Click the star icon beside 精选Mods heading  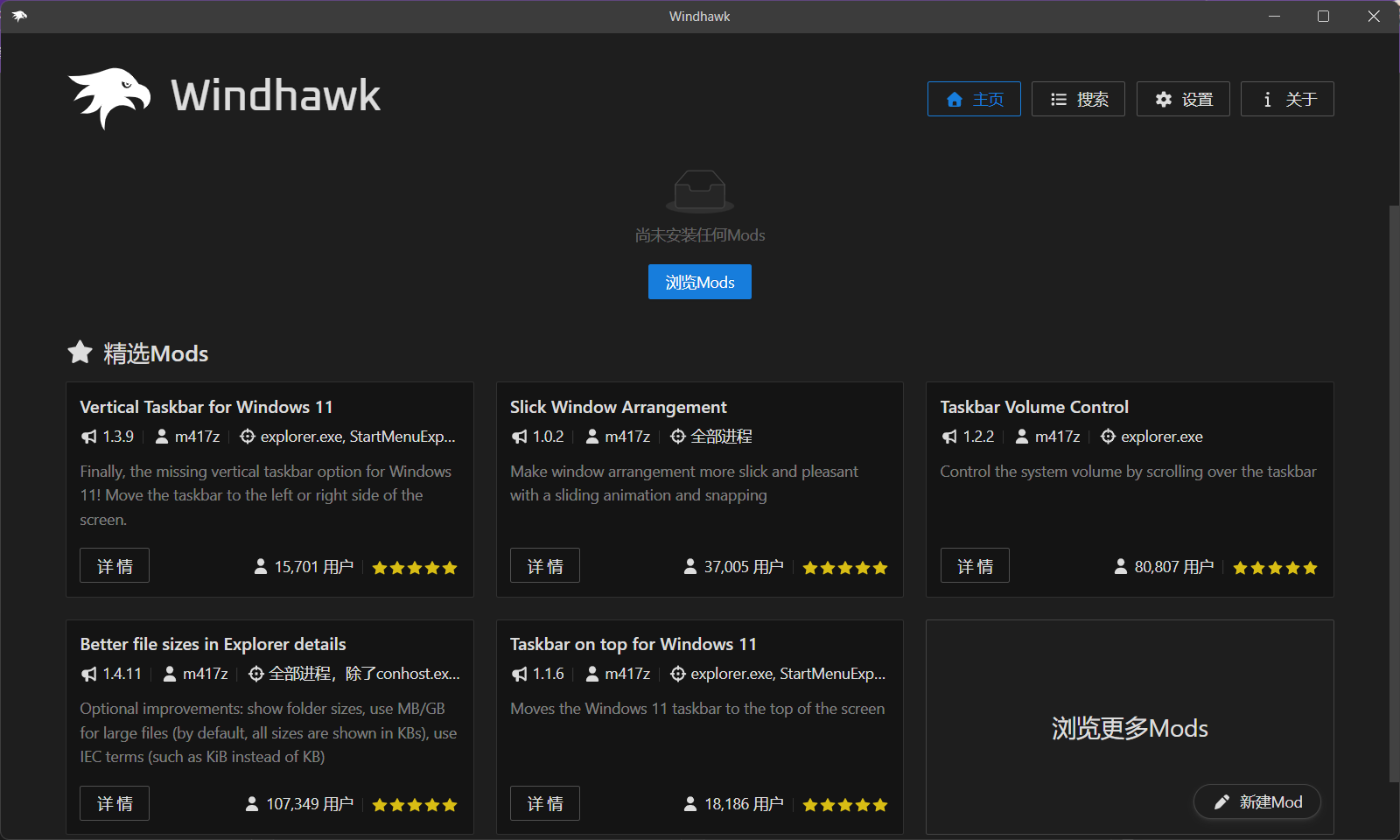80,352
